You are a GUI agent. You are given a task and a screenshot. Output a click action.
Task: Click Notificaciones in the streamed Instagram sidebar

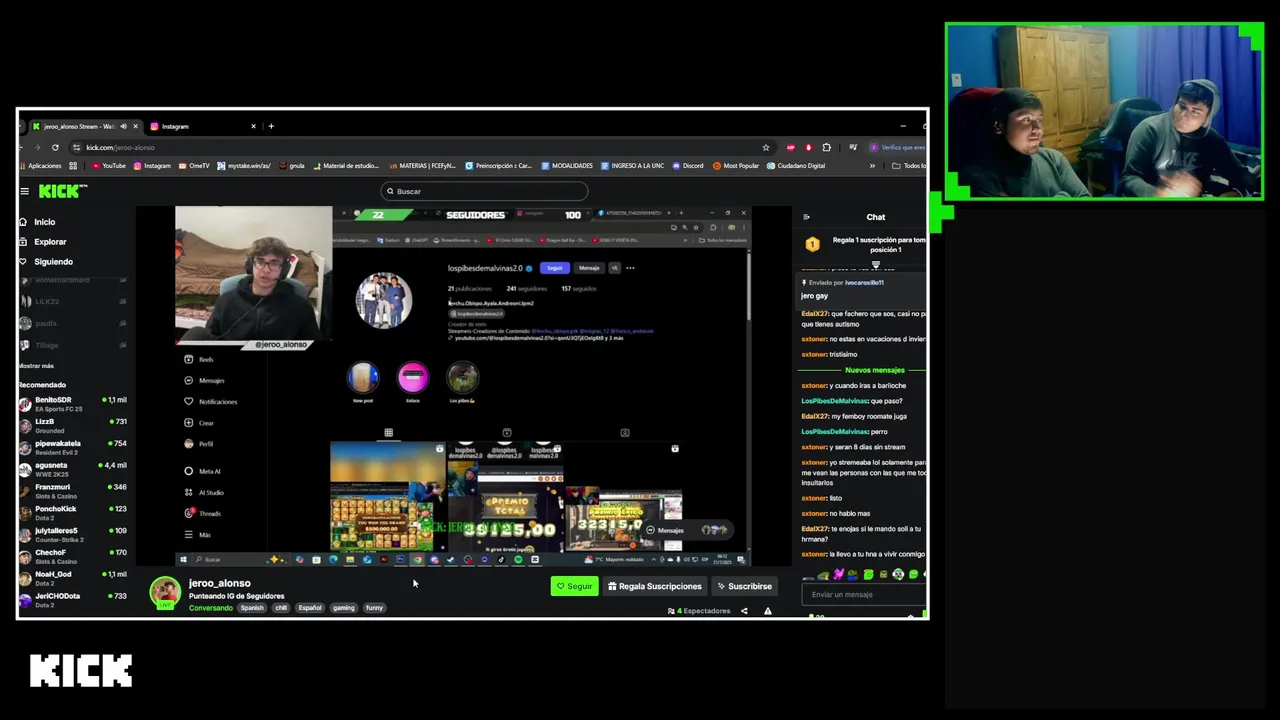(x=211, y=401)
